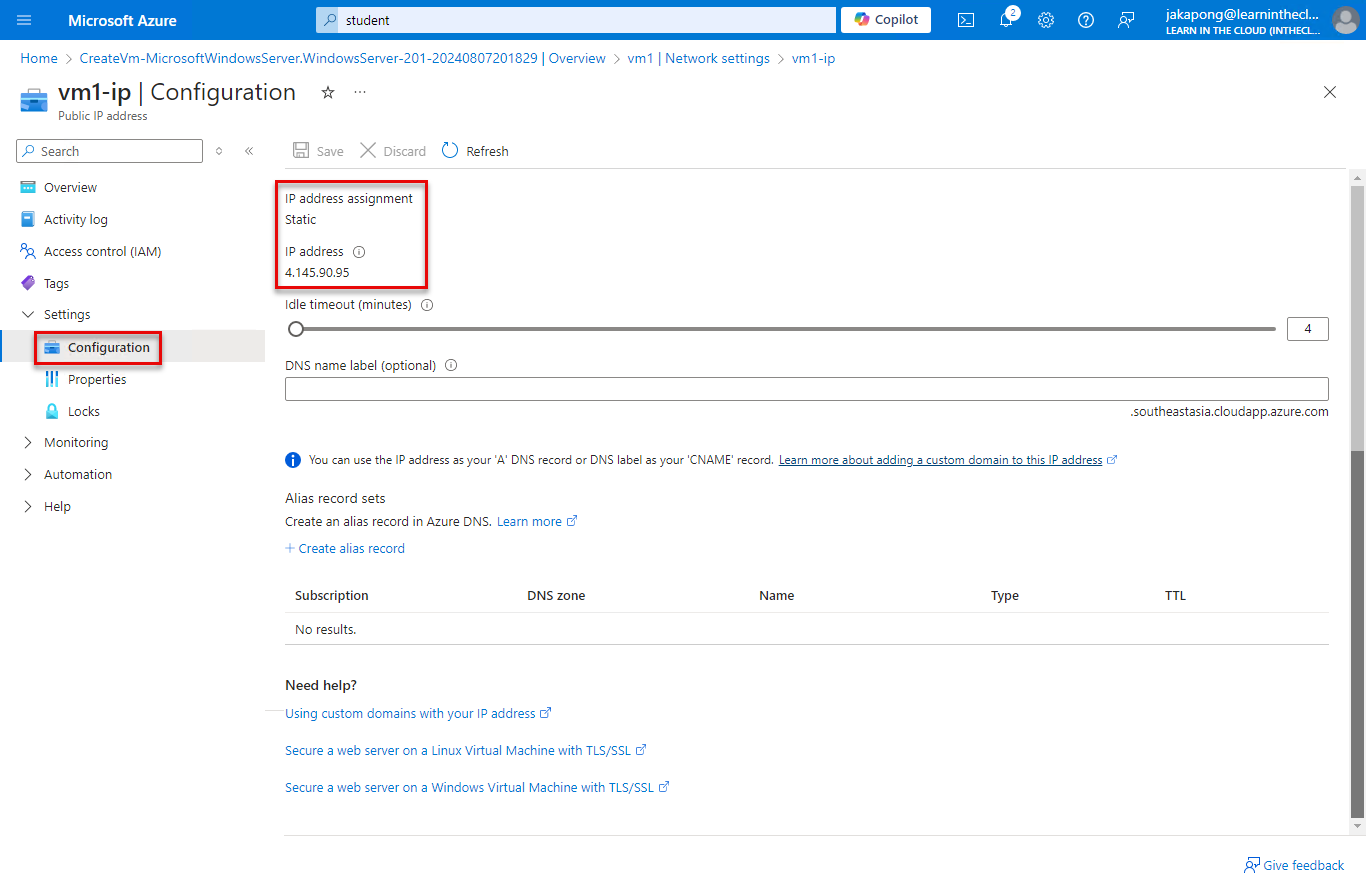Open the notifications bell
The width and height of the screenshot is (1366, 893).
coord(1007,20)
